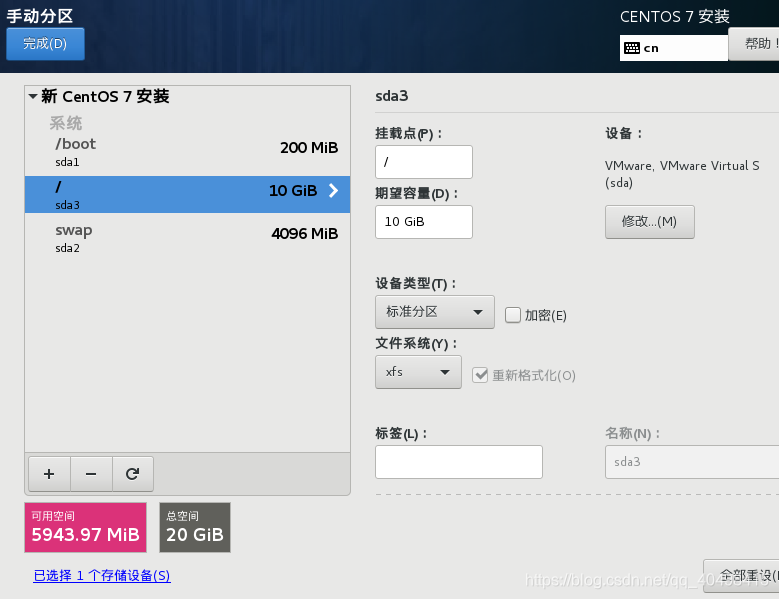The height and width of the screenshot is (599, 779).
Task: Collapse the 新 CentOS 7 安装 tree section
Action: [33, 96]
